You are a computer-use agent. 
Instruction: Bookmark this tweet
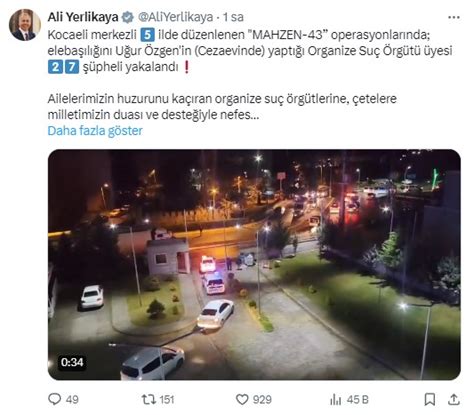coord(430,399)
